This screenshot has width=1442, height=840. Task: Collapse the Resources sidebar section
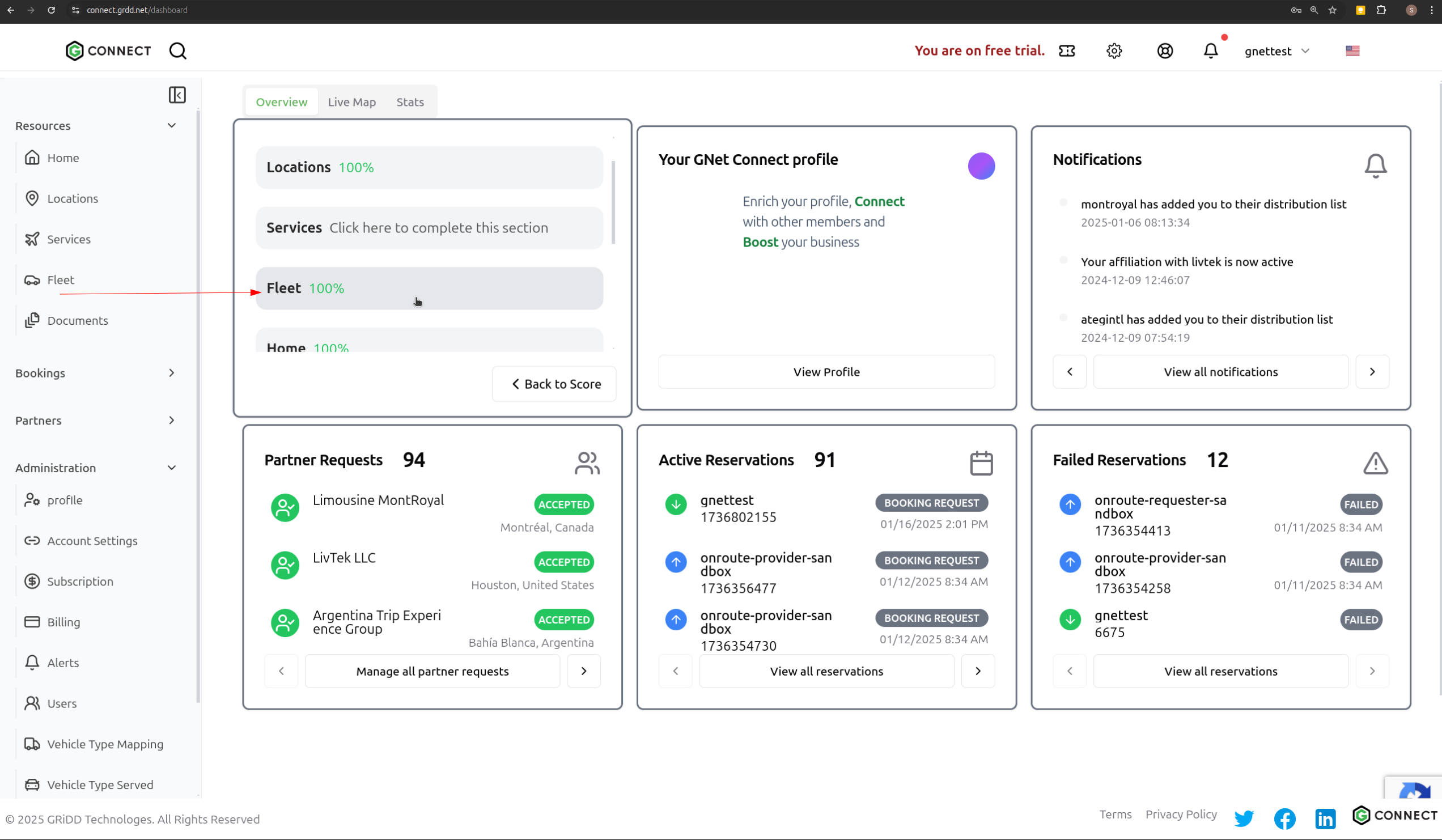pyautogui.click(x=171, y=125)
